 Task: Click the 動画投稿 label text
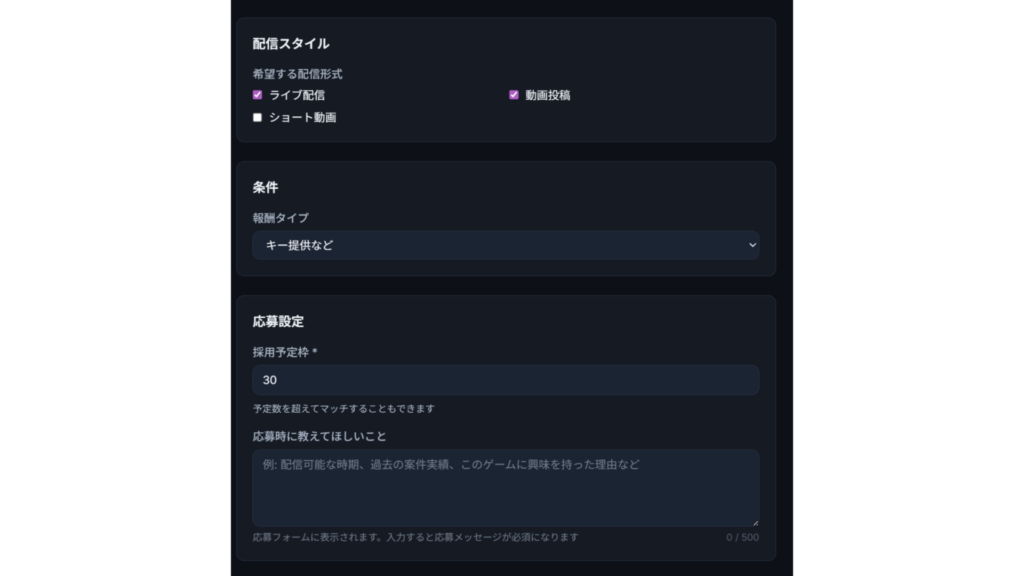[548, 95]
